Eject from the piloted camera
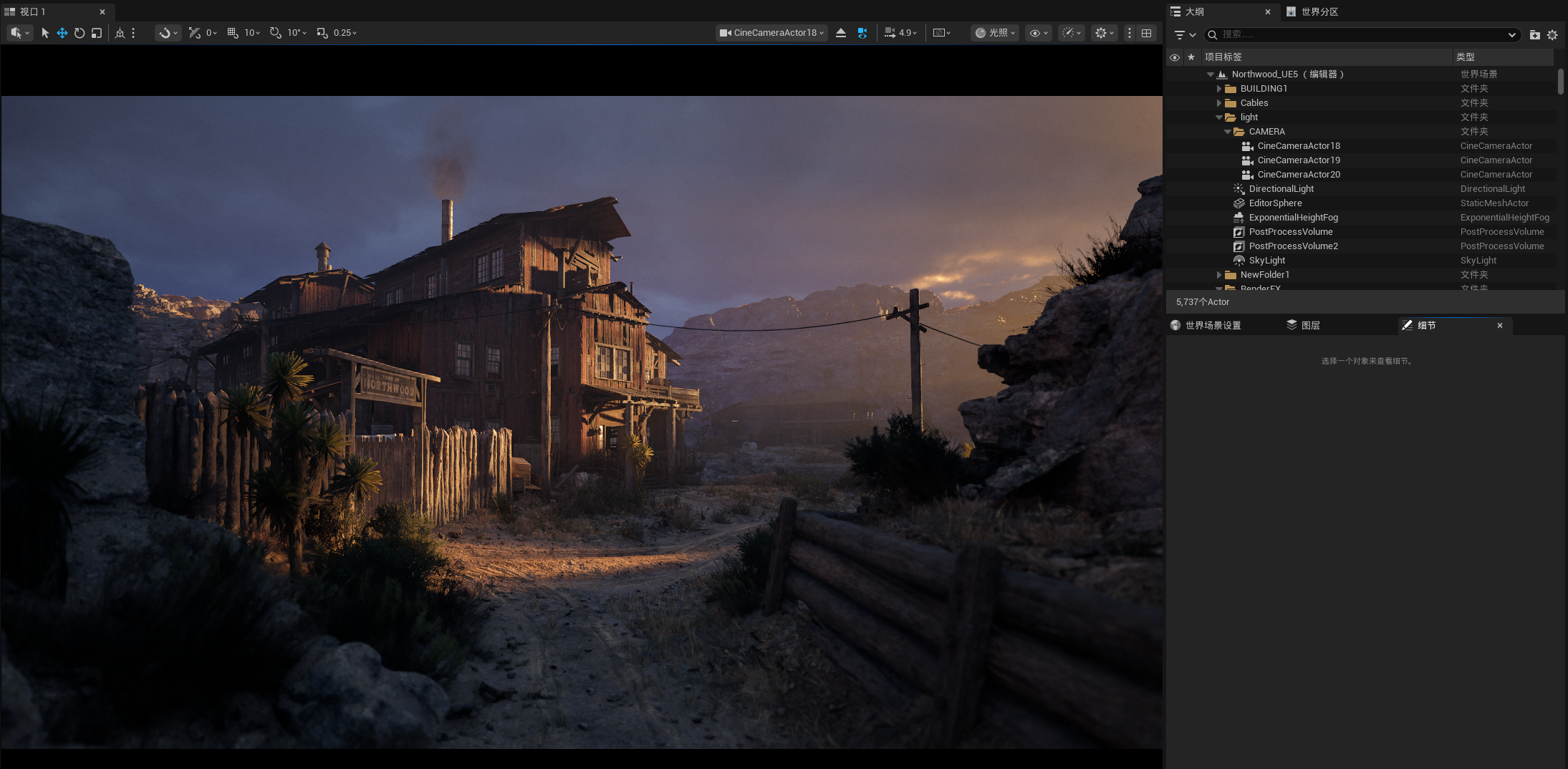This screenshot has height=769, width=1568. pos(841,33)
